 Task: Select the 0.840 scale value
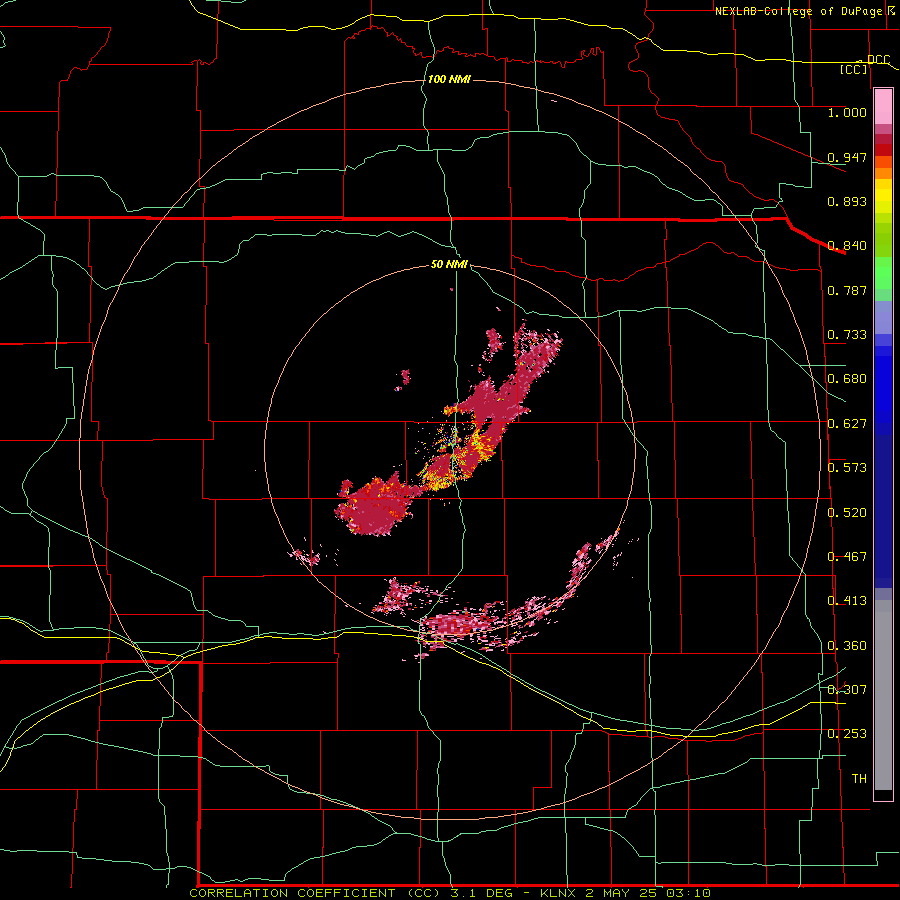click(x=847, y=246)
